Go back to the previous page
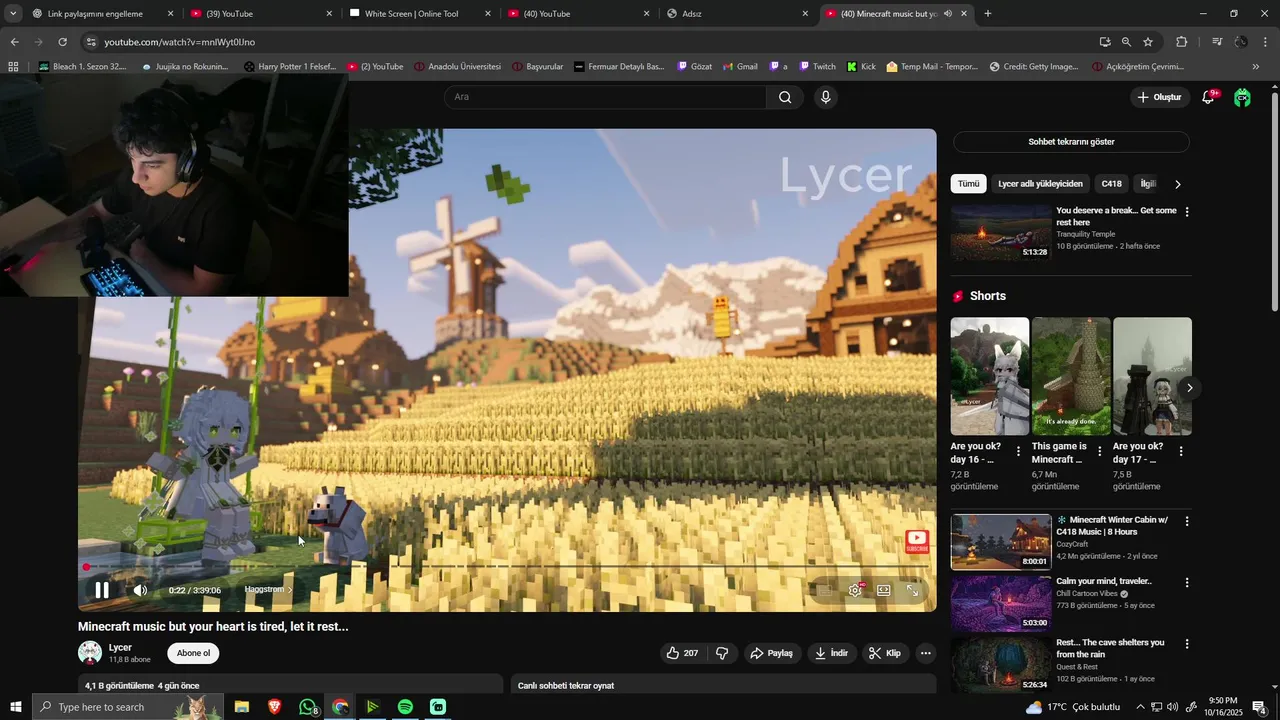Image resolution: width=1280 pixels, height=720 pixels. tap(14, 42)
